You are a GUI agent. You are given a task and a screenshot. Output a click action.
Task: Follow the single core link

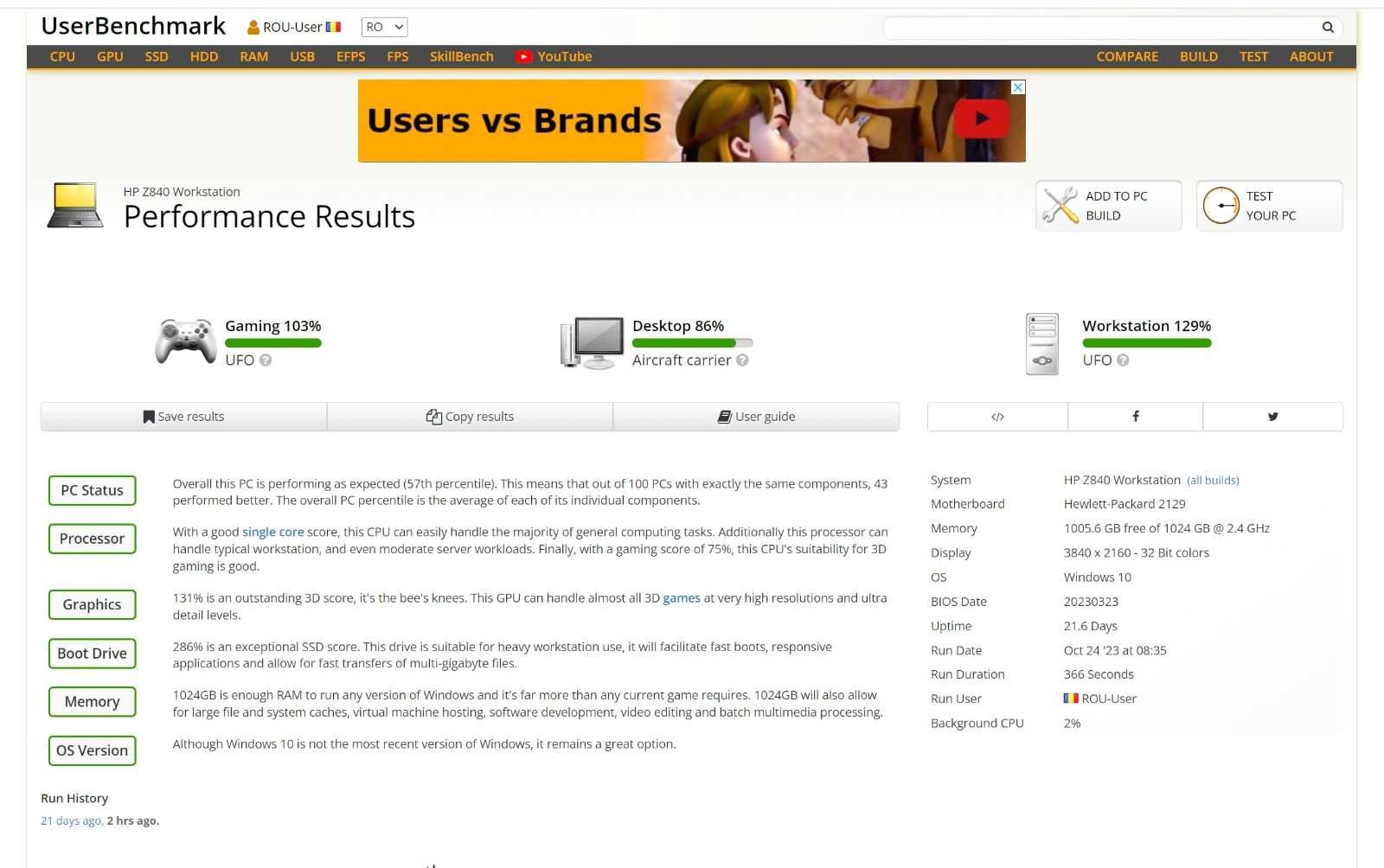point(272,533)
